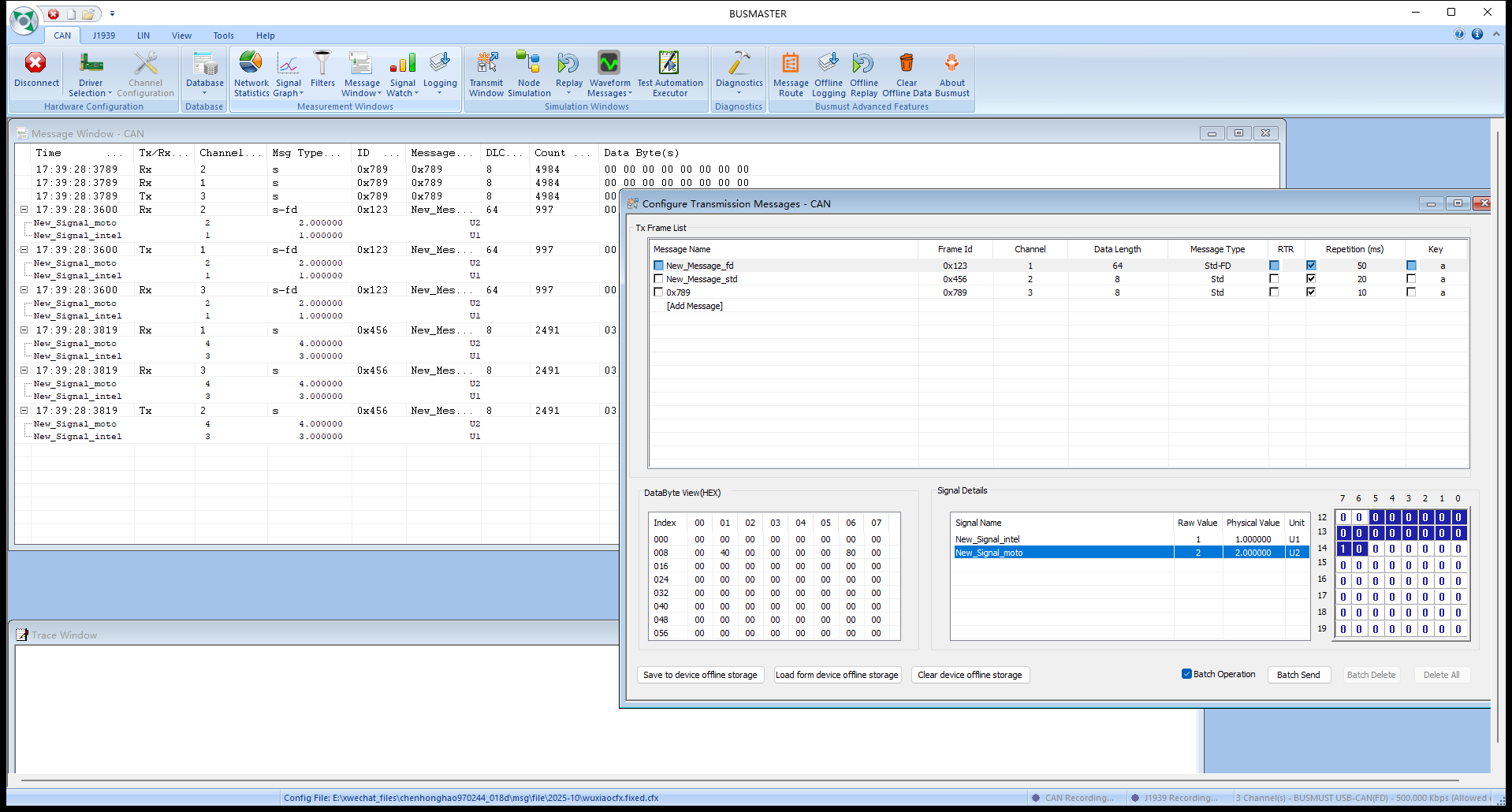Click the application menu orb button

[x=24, y=21]
